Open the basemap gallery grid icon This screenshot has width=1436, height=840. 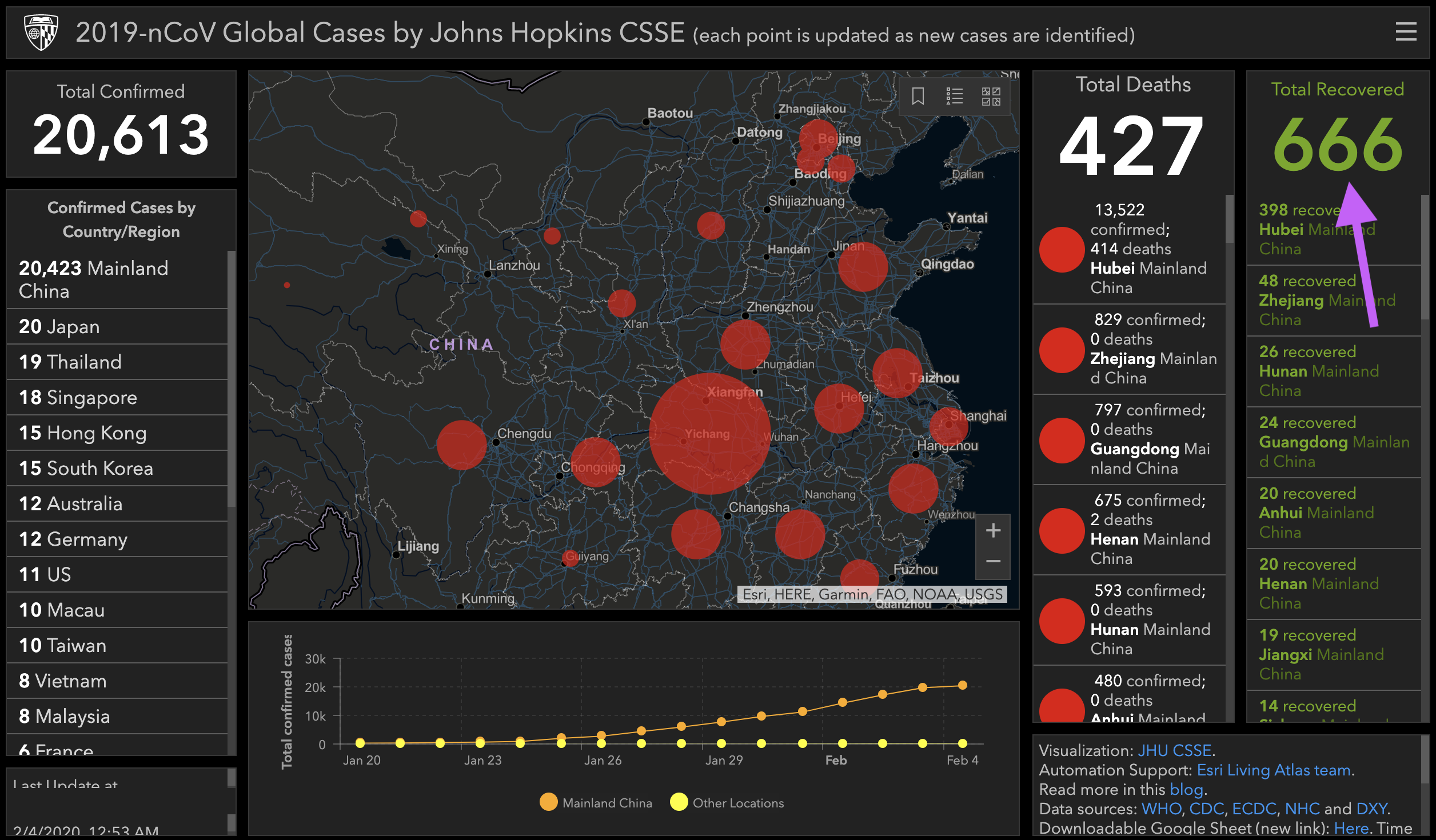[991, 96]
